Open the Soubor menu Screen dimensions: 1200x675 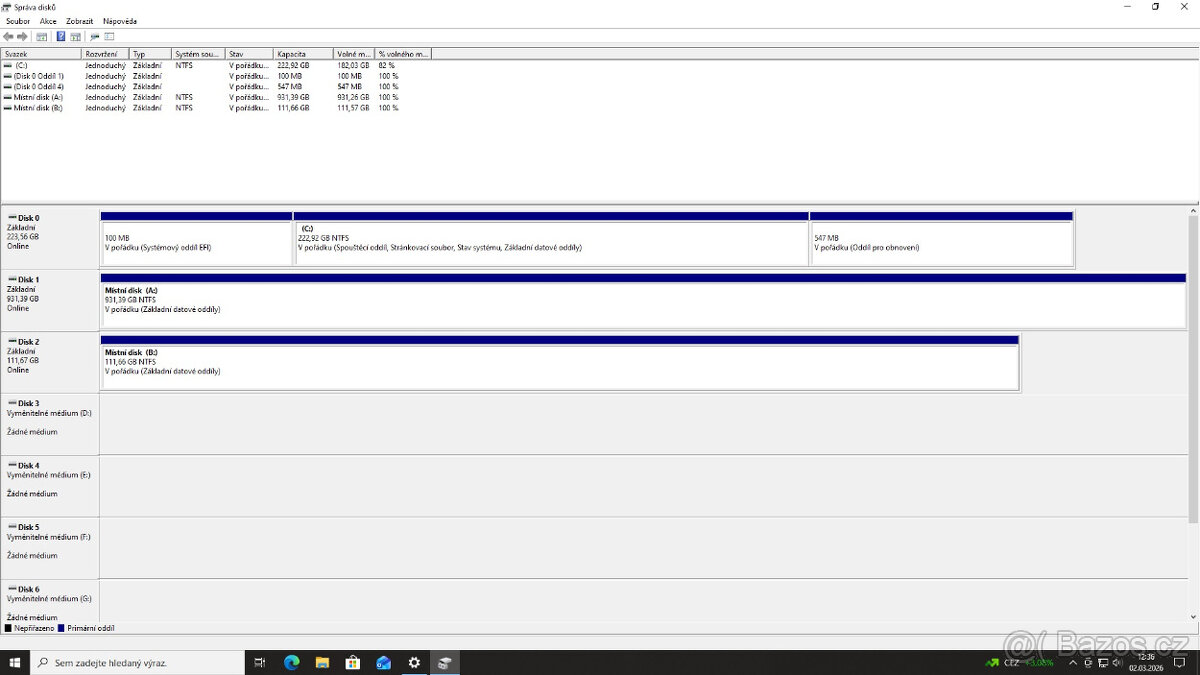point(18,21)
